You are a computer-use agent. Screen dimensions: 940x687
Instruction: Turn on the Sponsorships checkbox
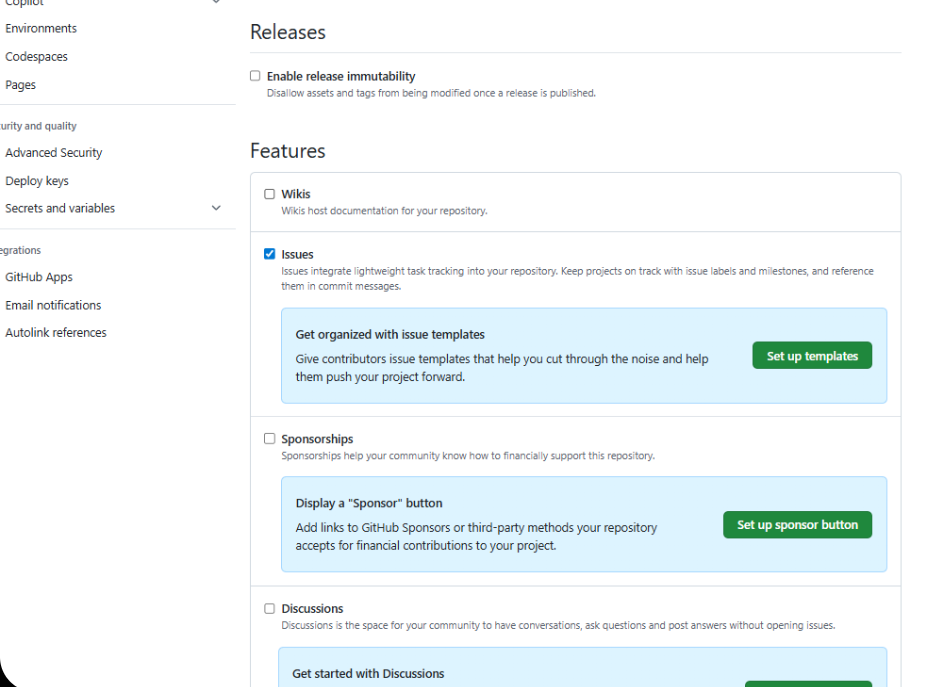click(x=270, y=438)
